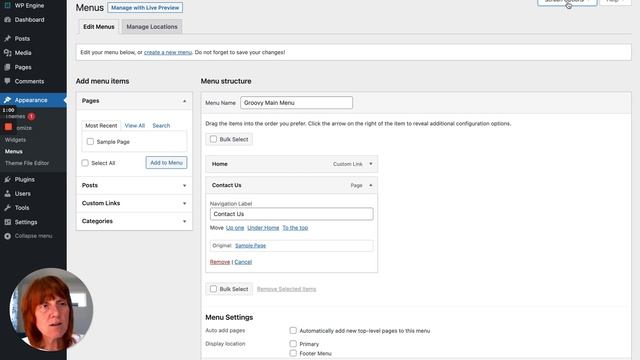The image size is (640, 360).
Task: Click the Tools wrench icon
Action: [x=7, y=208]
